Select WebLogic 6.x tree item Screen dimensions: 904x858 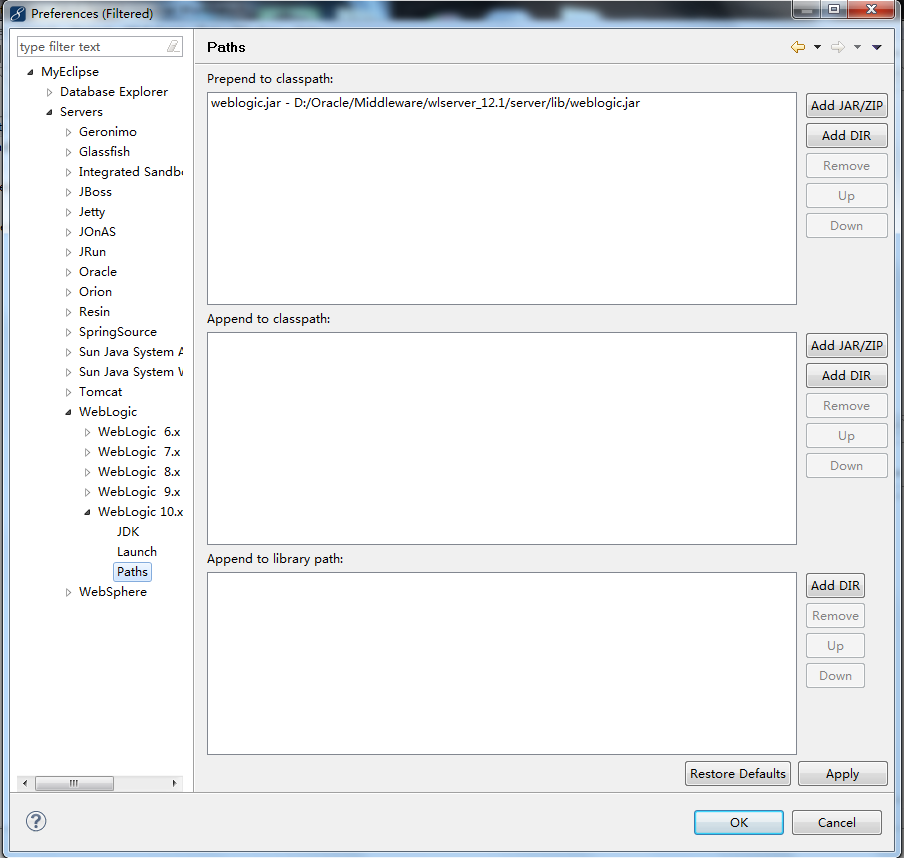[139, 432]
